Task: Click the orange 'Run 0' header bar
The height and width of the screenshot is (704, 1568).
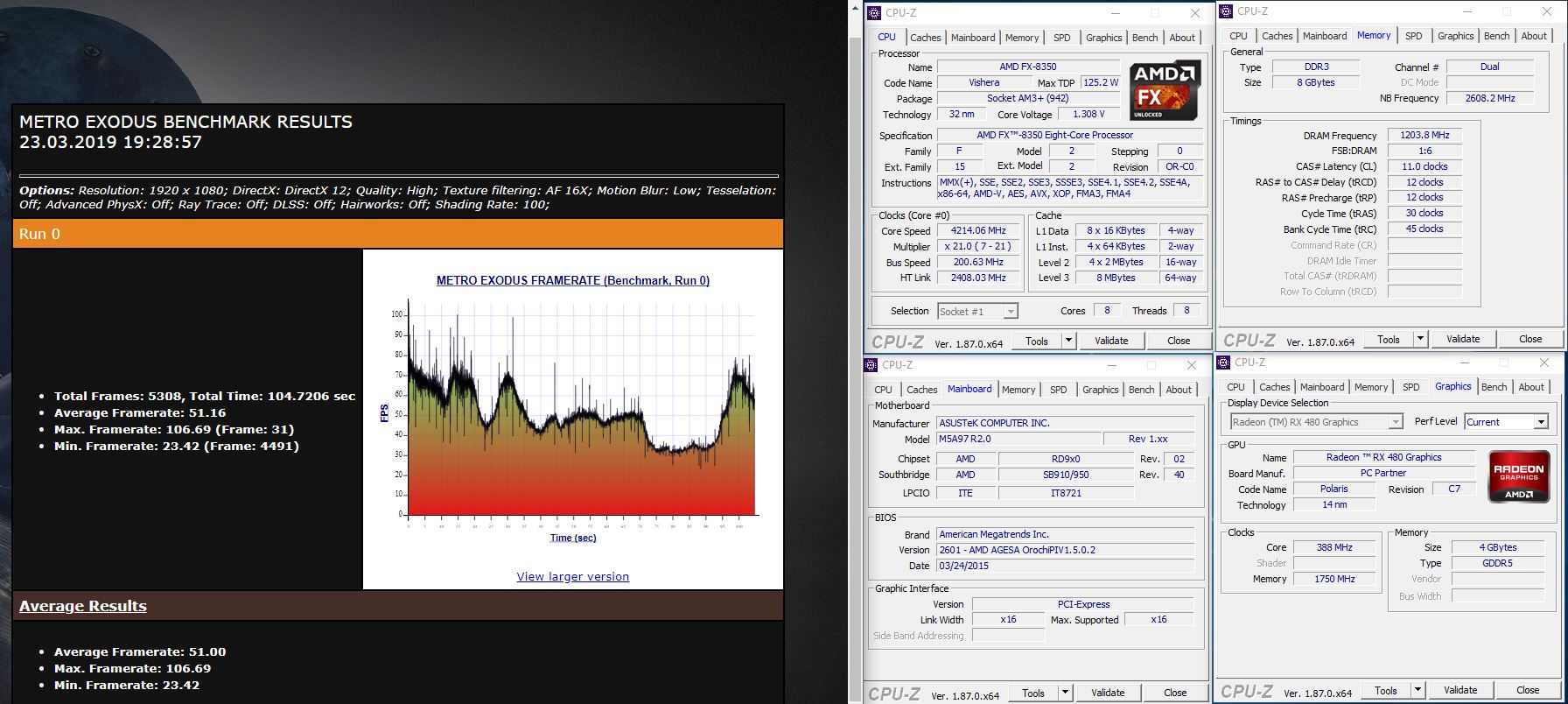Action: click(398, 234)
